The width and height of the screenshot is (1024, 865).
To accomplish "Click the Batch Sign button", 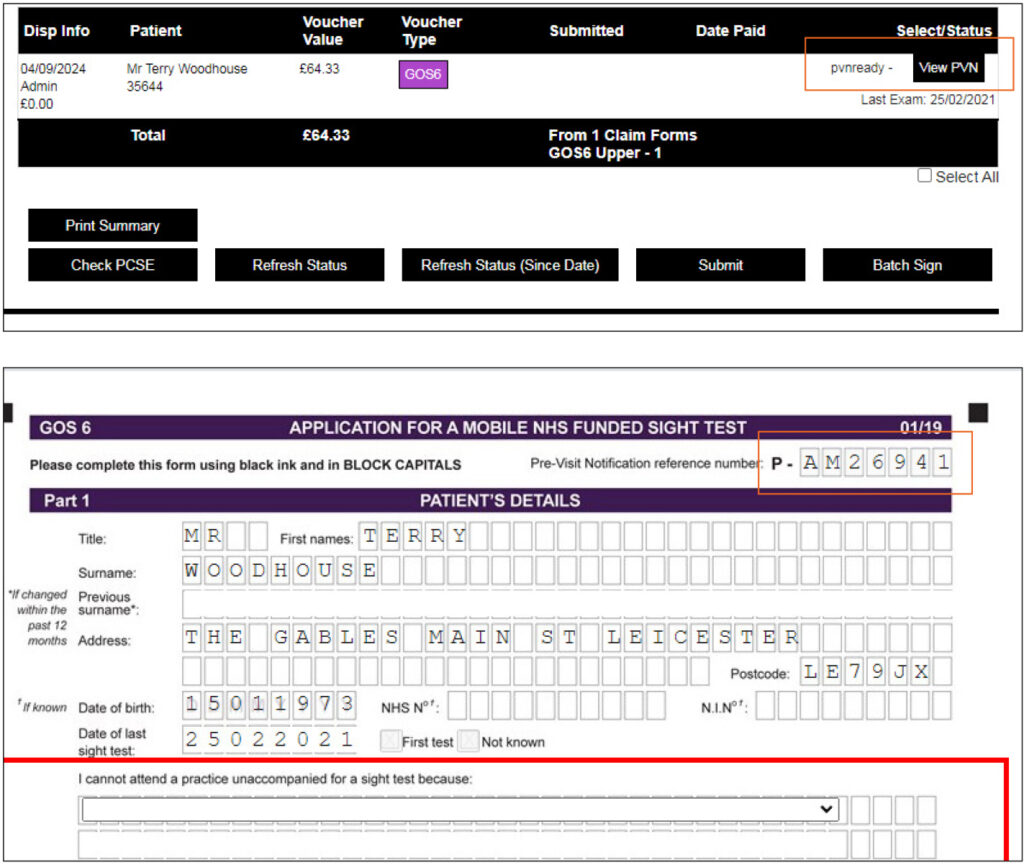I will pyautogui.click(x=907, y=265).
